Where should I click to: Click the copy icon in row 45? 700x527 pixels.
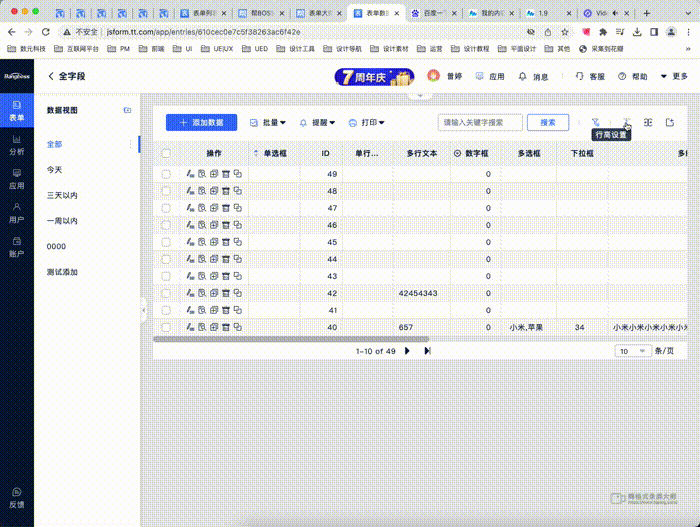pyautogui.click(x=238, y=242)
